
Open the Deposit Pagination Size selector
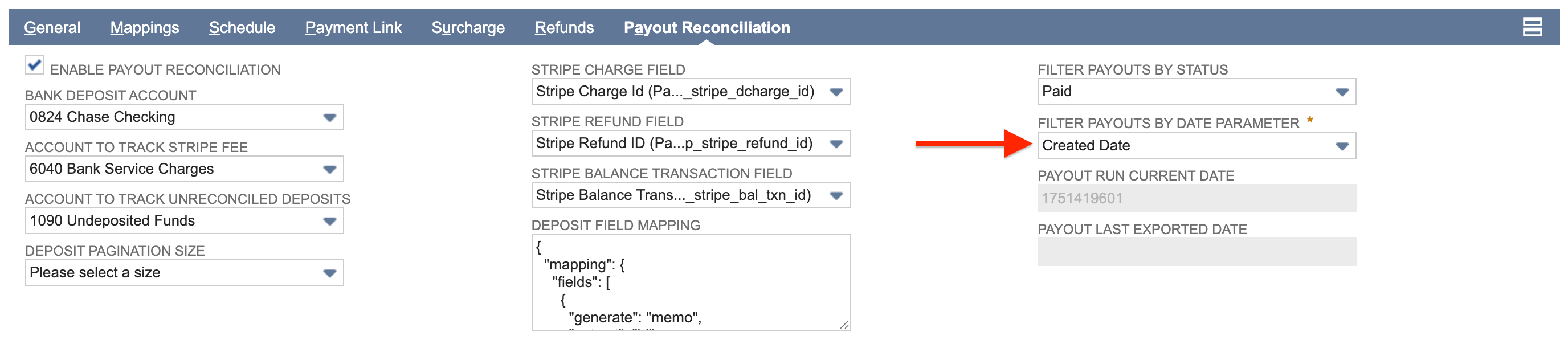click(x=329, y=272)
